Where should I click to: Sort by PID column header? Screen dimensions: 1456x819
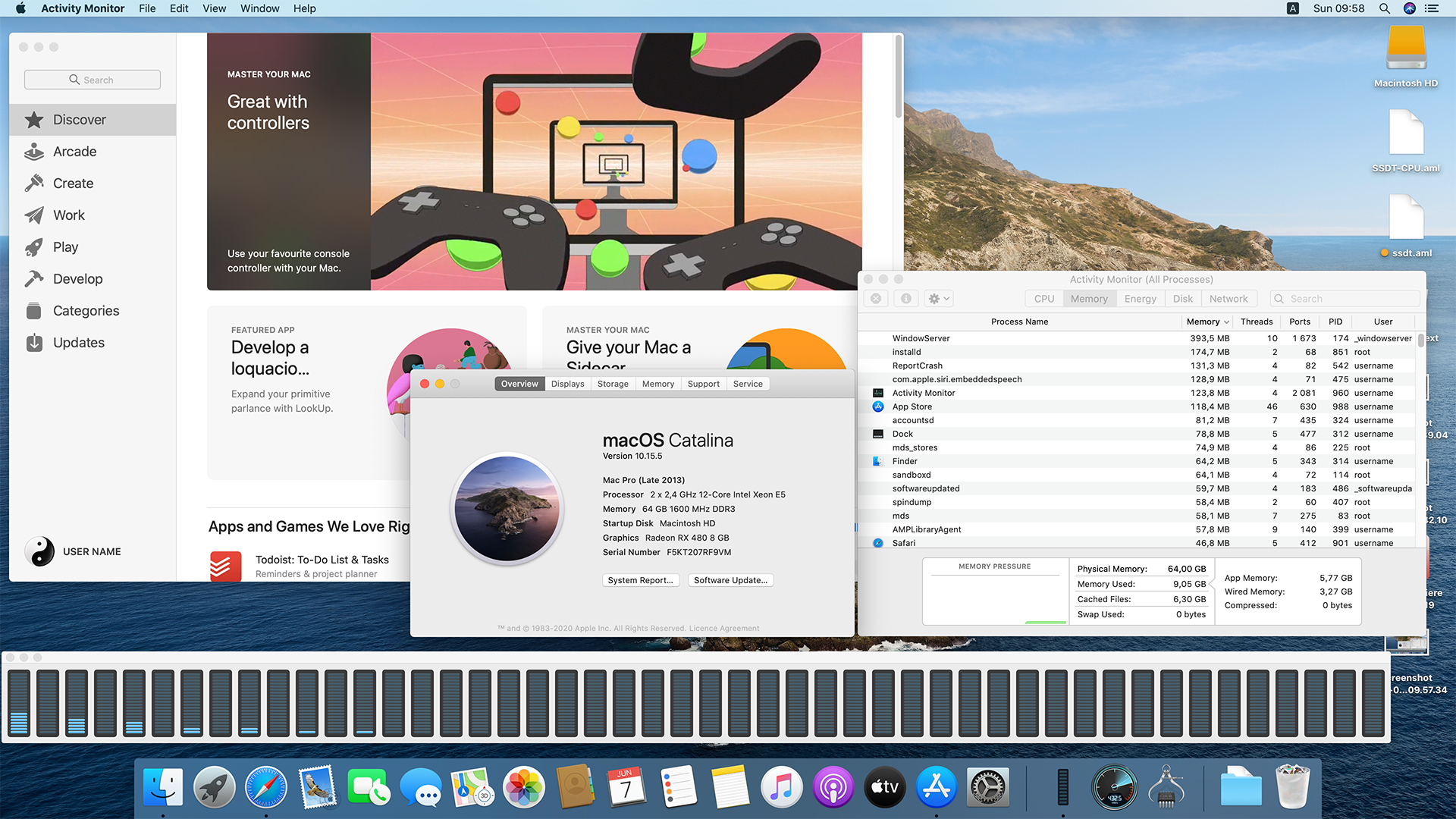[1335, 322]
